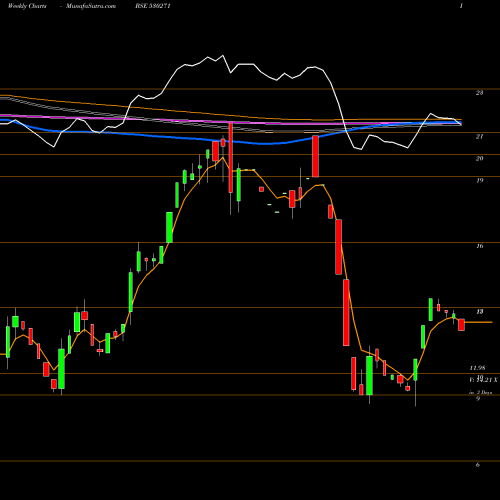Click the 'in 2 Days' label
Screen dimensions: 500x500
(480, 393)
